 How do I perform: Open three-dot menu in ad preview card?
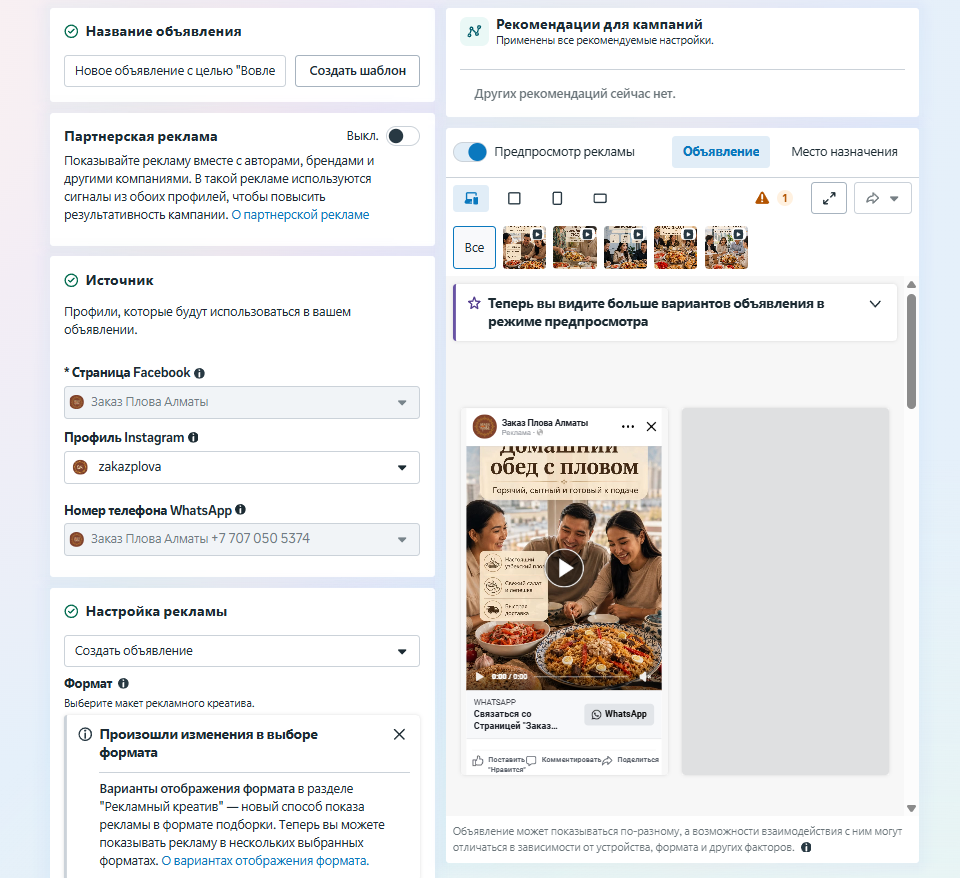[x=628, y=427]
